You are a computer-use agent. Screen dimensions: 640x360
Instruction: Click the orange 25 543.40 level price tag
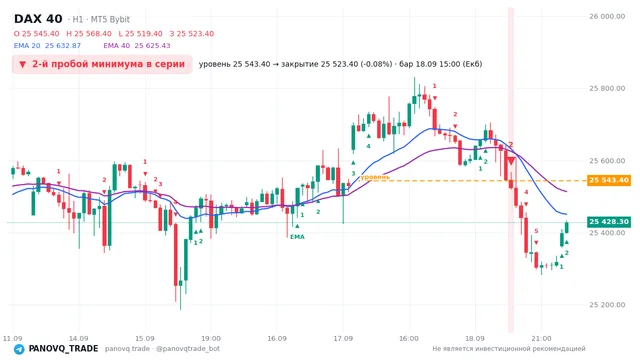click(609, 180)
